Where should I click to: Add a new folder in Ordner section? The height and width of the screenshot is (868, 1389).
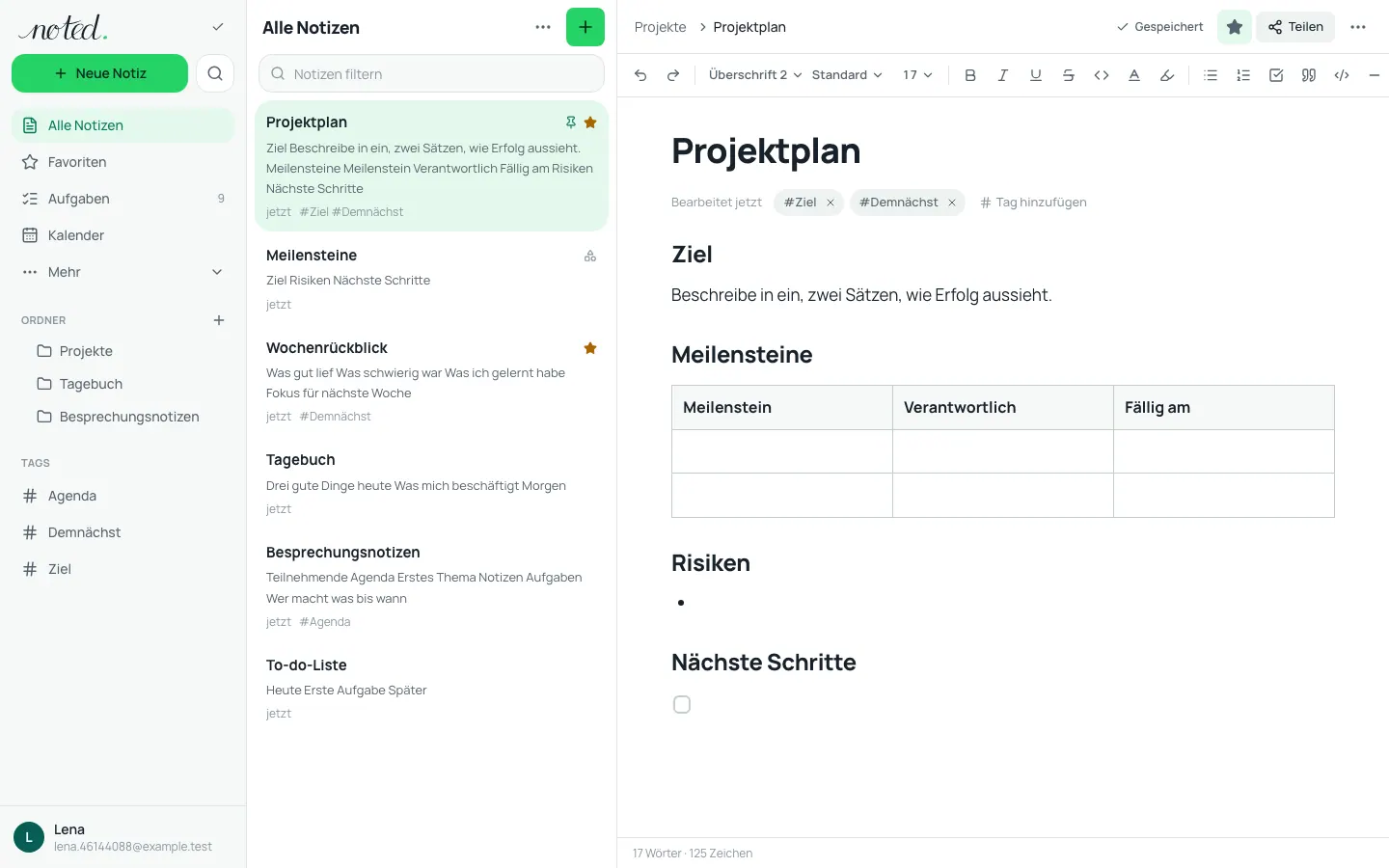[219, 320]
